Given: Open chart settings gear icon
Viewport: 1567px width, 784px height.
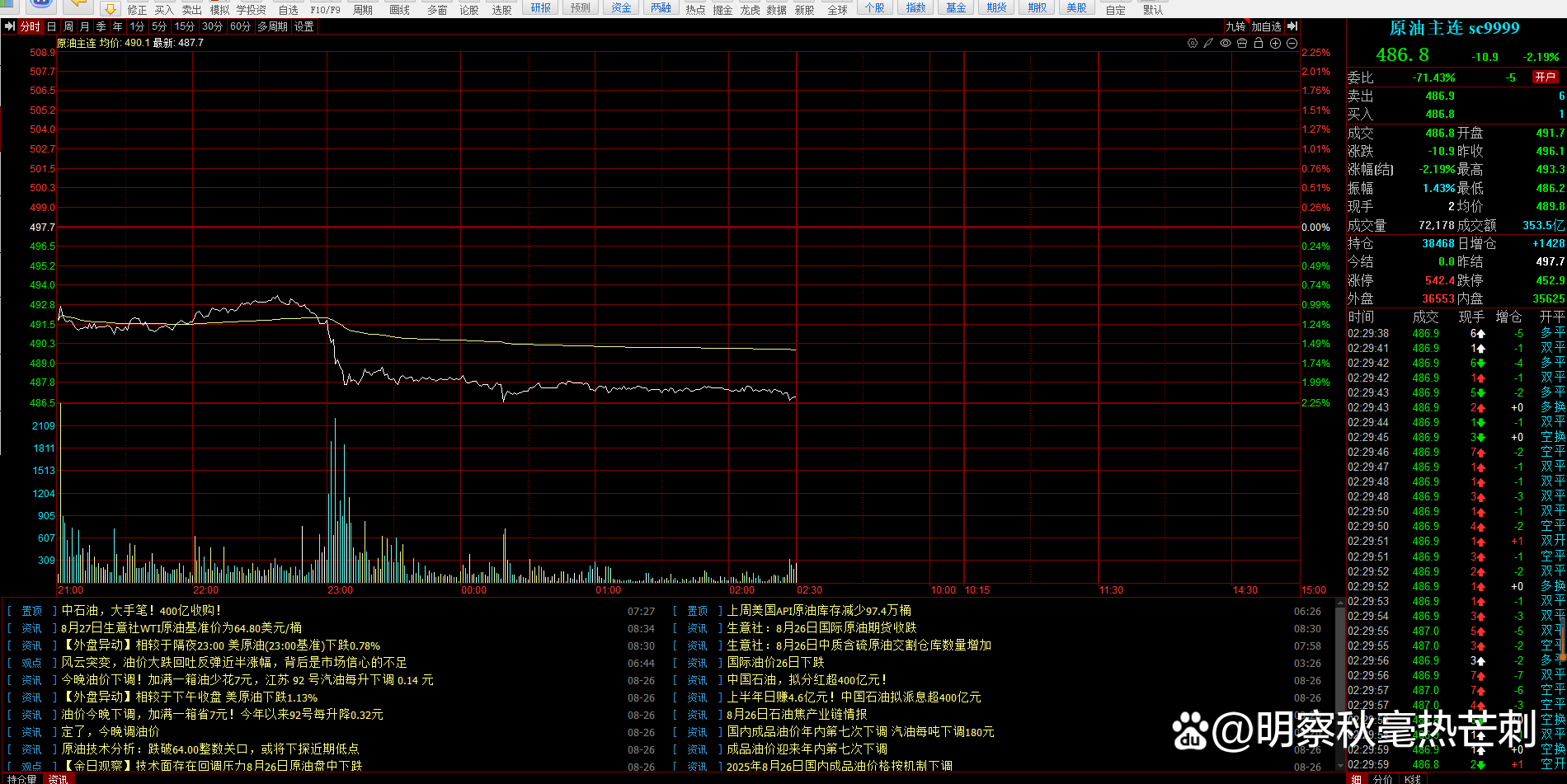Looking at the screenshot, I should tap(1193, 43).
